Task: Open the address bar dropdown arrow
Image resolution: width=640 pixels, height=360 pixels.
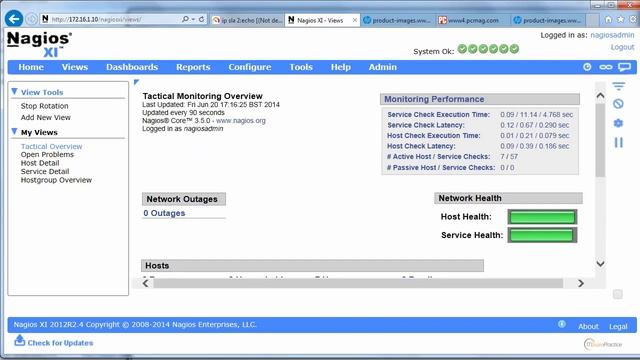Action: (x=193, y=19)
